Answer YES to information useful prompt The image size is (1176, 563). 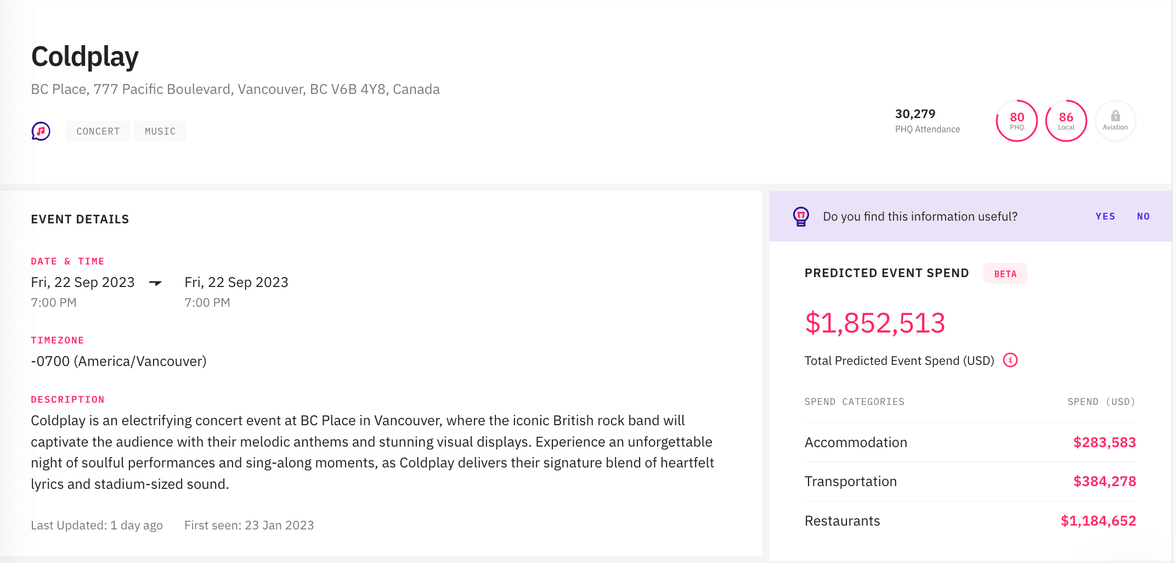pyautogui.click(x=1105, y=216)
